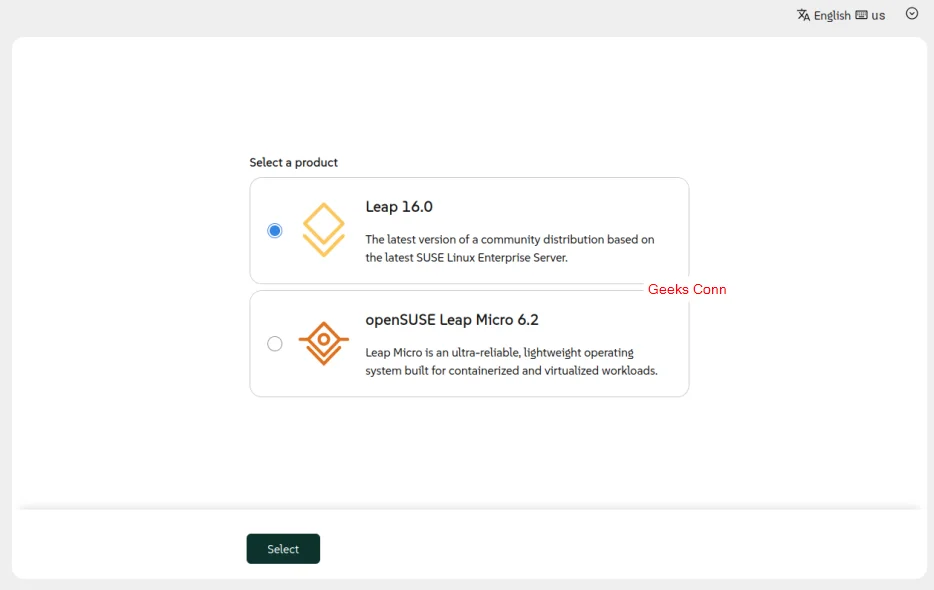Open the circled chevron options menu
This screenshot has width=934, height=590.
[x=911, y=14]
